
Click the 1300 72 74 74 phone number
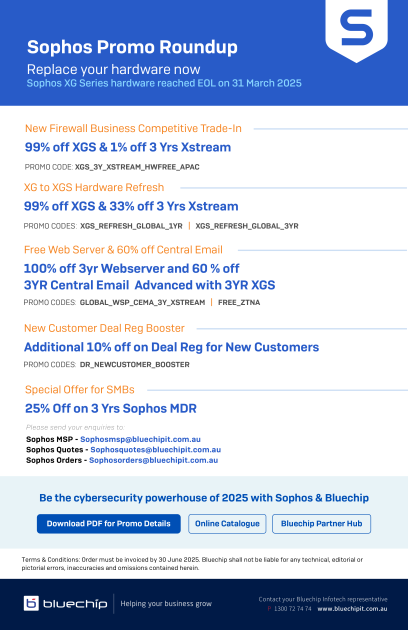(293, 609)
